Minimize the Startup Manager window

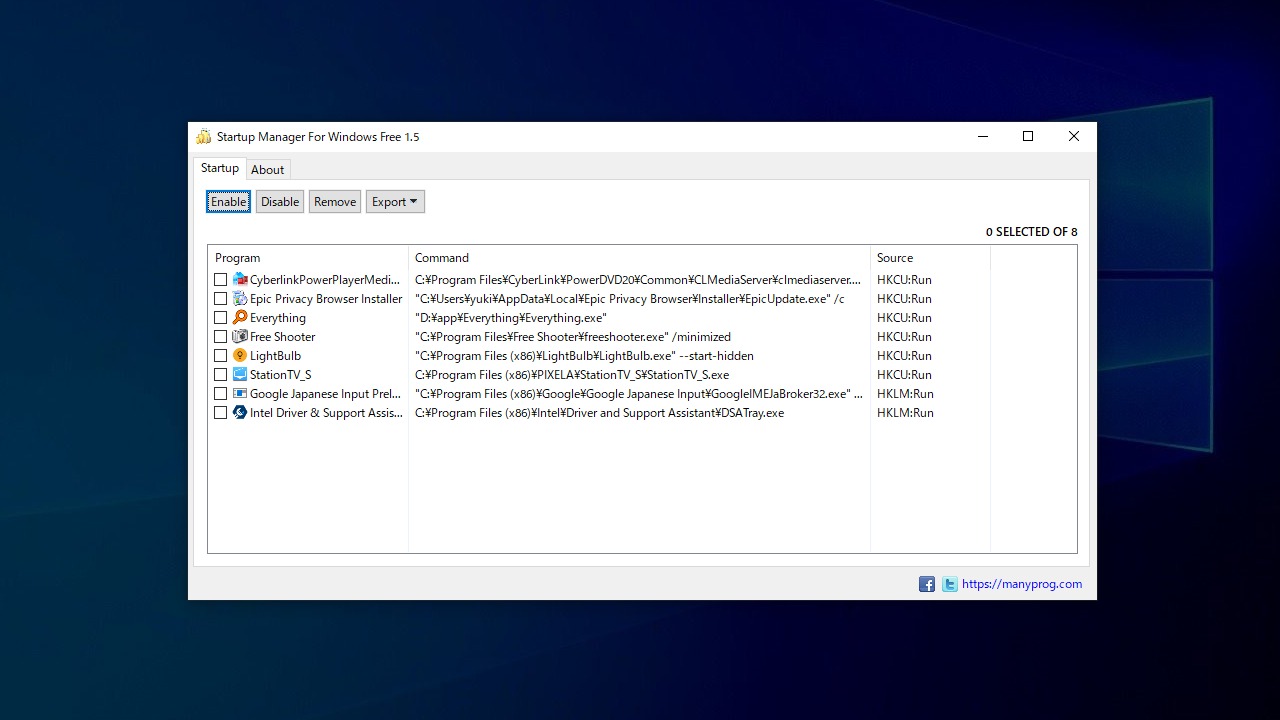[982, 137]
